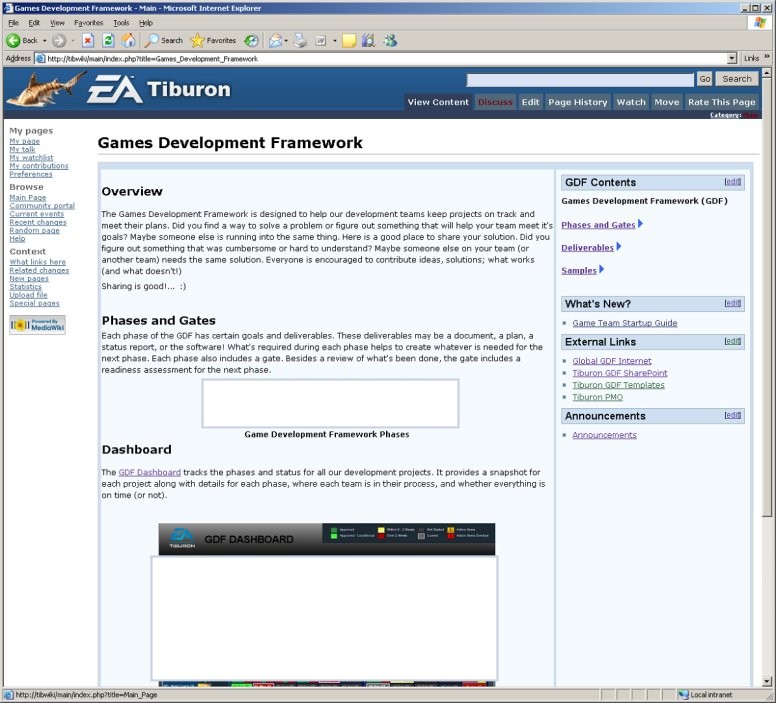Image resolution: width=776 pixels, height=703 pixels.
Task: Click the wiki Edit tab
Action: click(530, 102)
